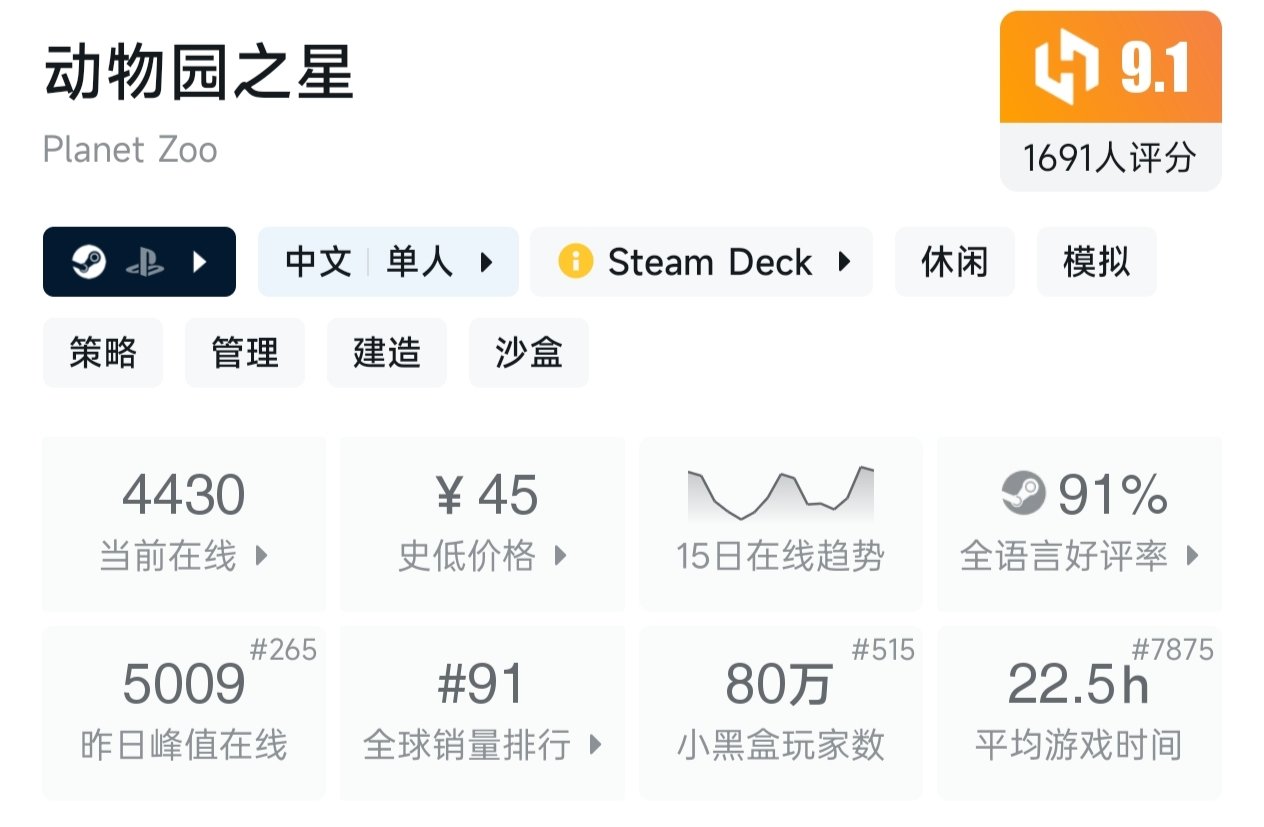Click the Steam platform icon

89,262
